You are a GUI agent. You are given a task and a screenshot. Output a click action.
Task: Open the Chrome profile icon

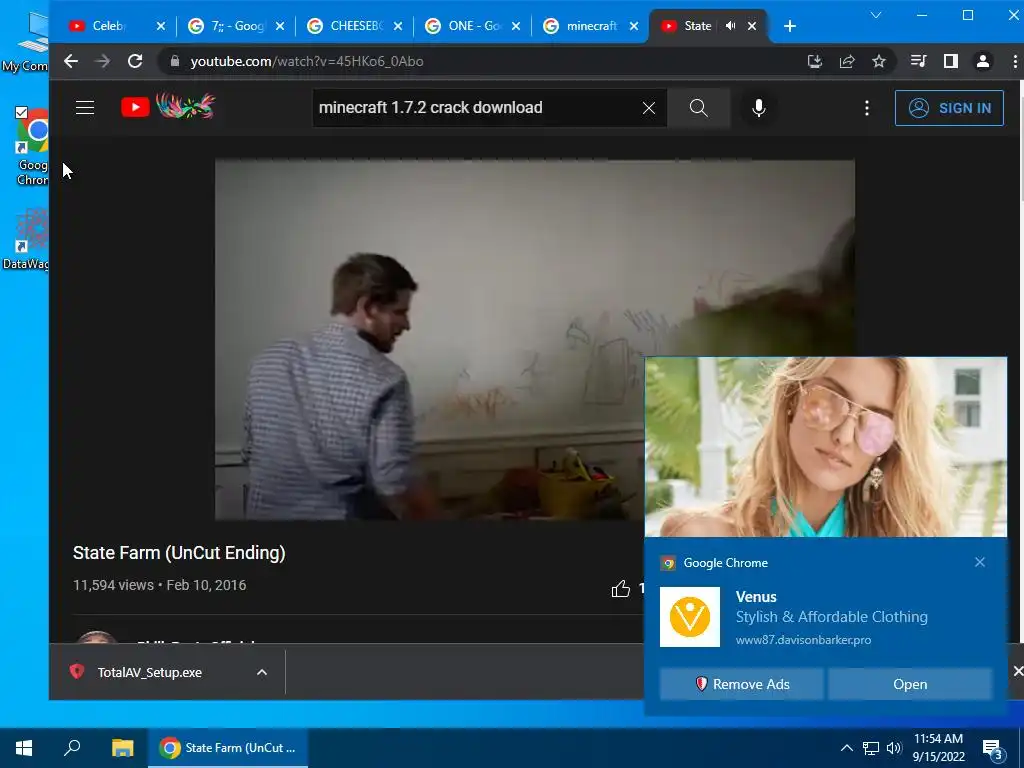tap(983, 61)
